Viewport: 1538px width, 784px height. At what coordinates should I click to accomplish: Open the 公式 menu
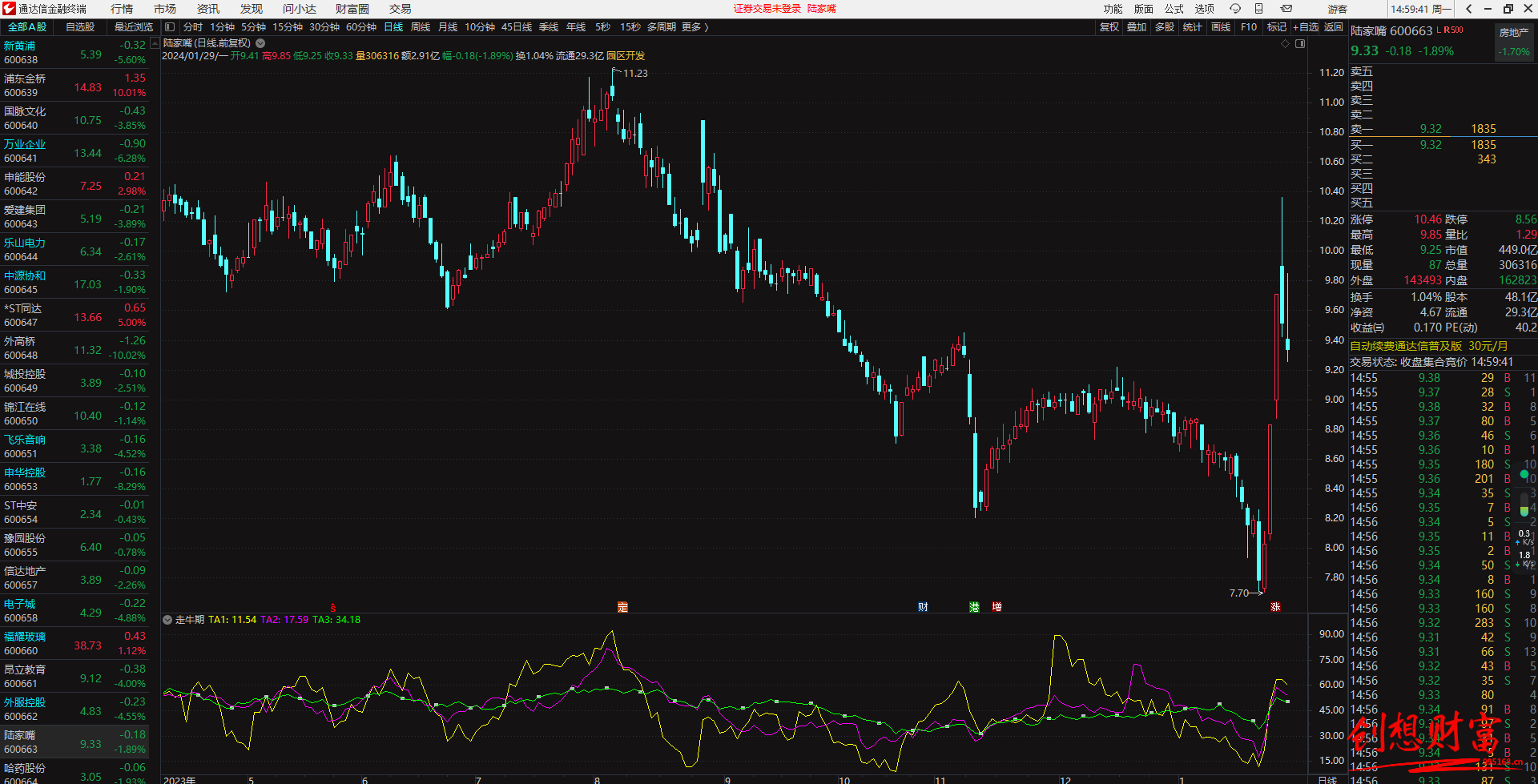click(1174, 9)
